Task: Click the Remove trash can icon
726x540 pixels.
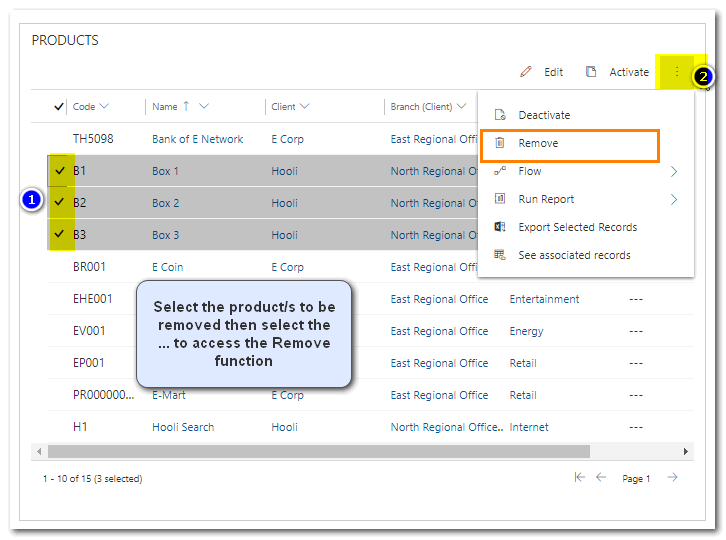Action: 500,143
